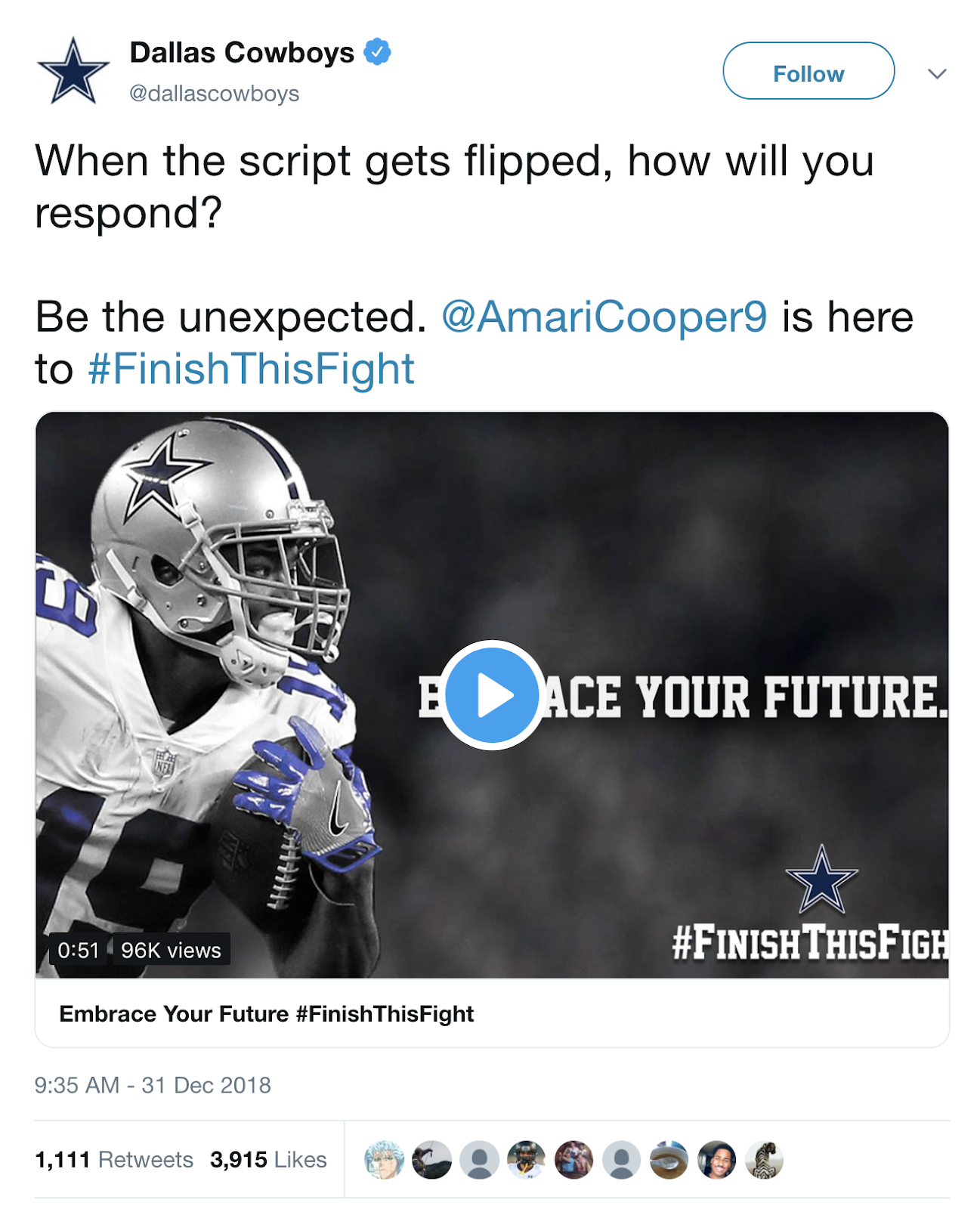This screenshot has width=980, height=1209.
Task: Open the 9:35 AM - 31 Dec 2018 timestamp
Action: (x=153, y=1085)
